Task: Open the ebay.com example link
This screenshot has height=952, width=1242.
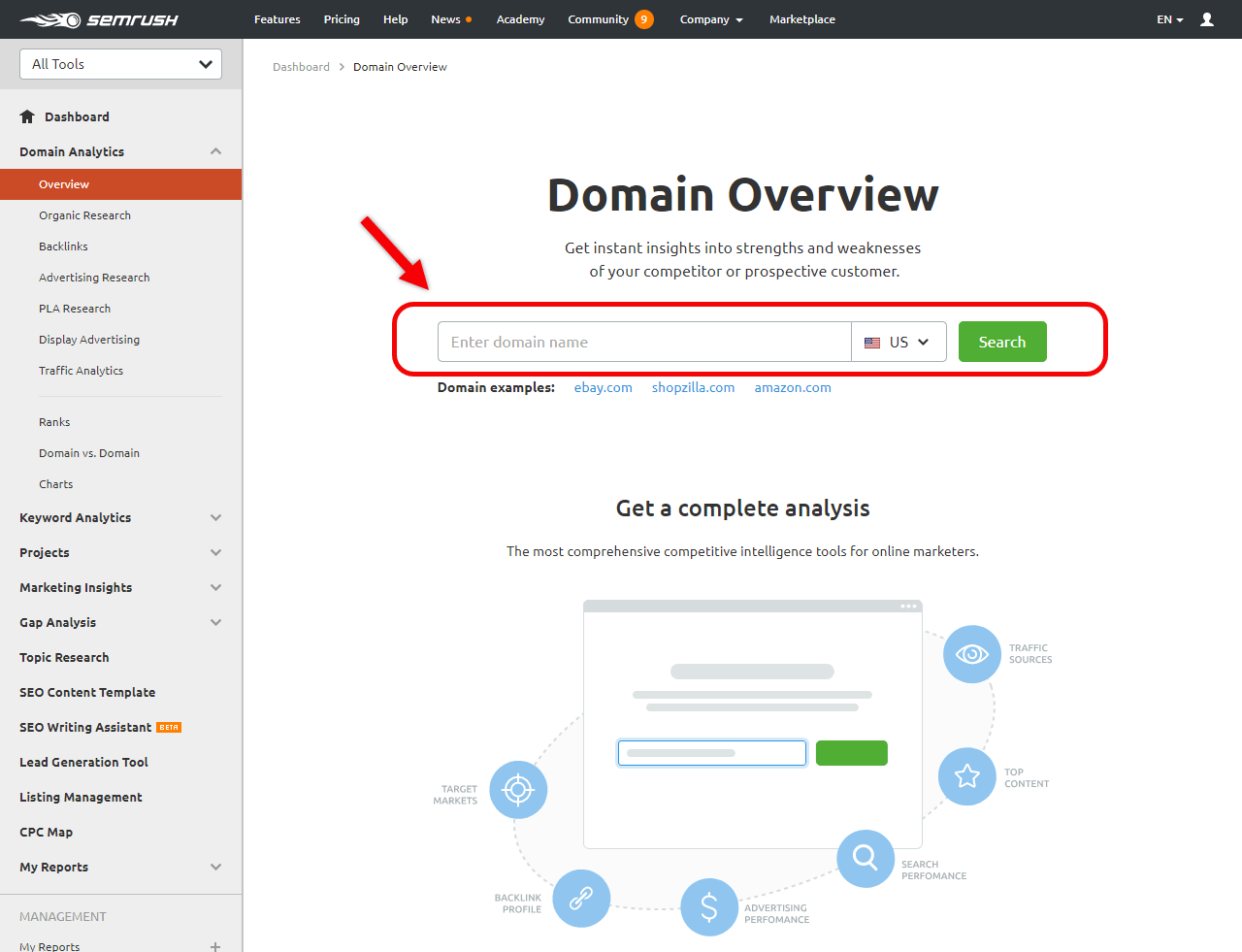Action: [x=603, y=386]
